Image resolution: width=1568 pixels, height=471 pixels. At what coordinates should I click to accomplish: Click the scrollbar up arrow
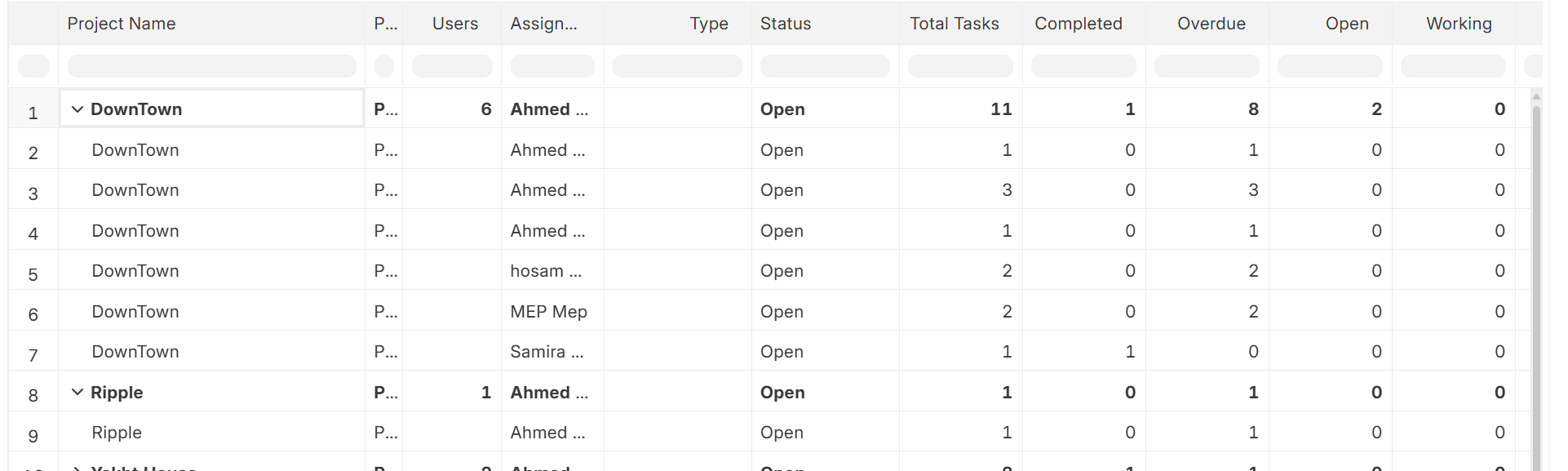(1536, 96)
